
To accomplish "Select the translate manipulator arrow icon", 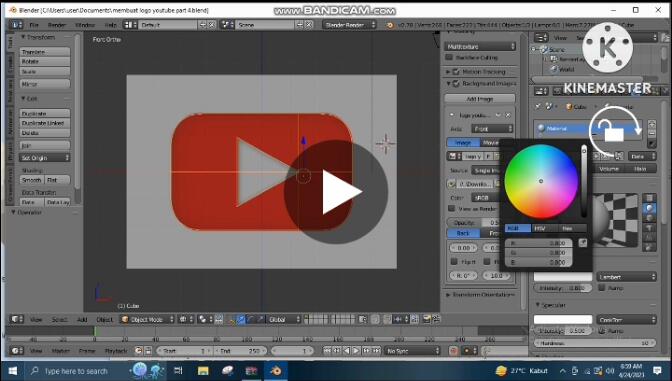I will [x=241, y=319].
